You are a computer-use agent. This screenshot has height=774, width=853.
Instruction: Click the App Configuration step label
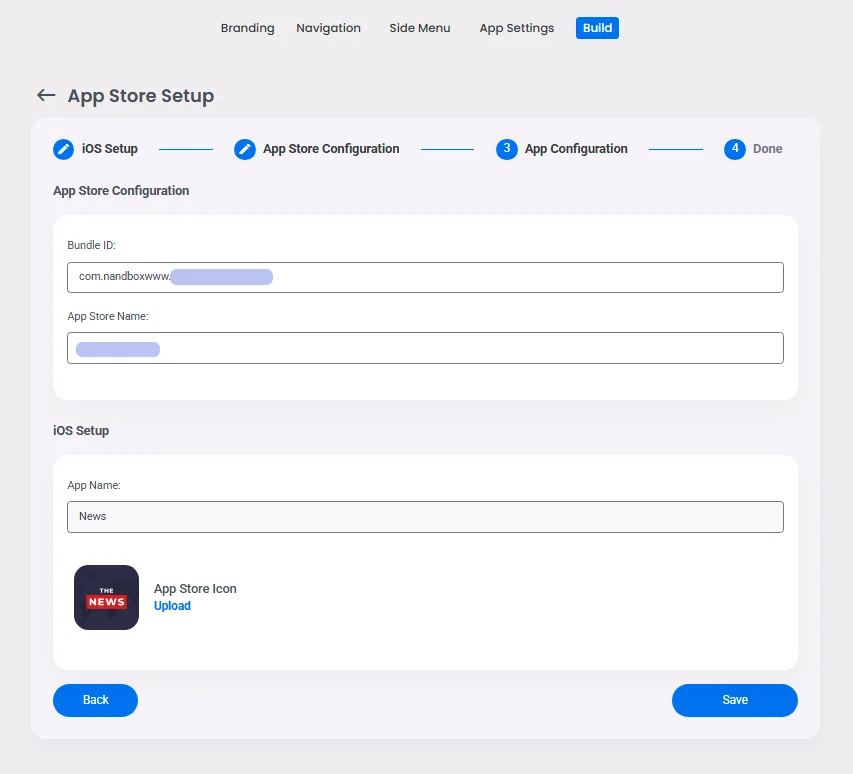coord(576,149)
